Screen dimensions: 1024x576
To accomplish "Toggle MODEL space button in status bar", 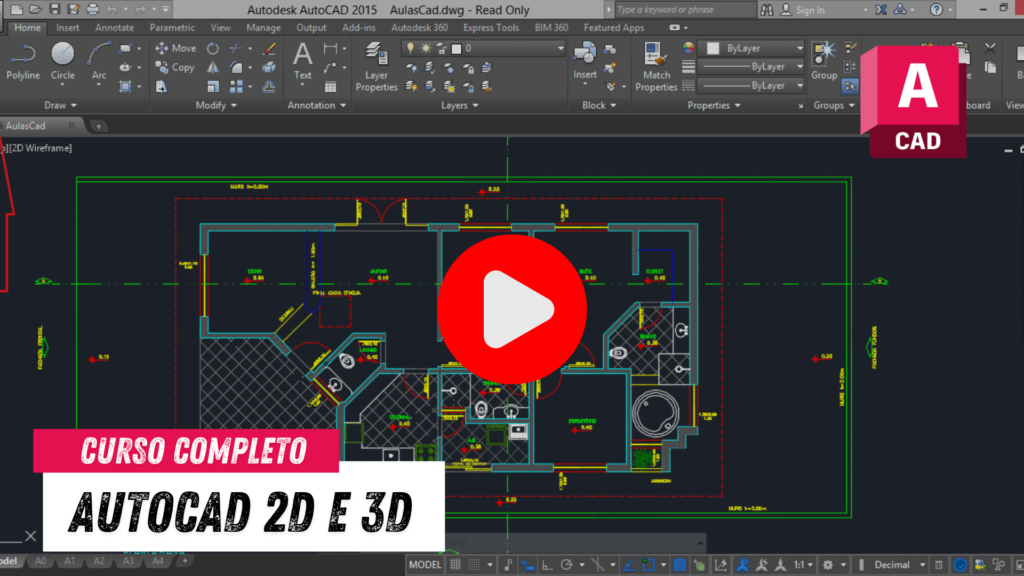I will (425, 565).
